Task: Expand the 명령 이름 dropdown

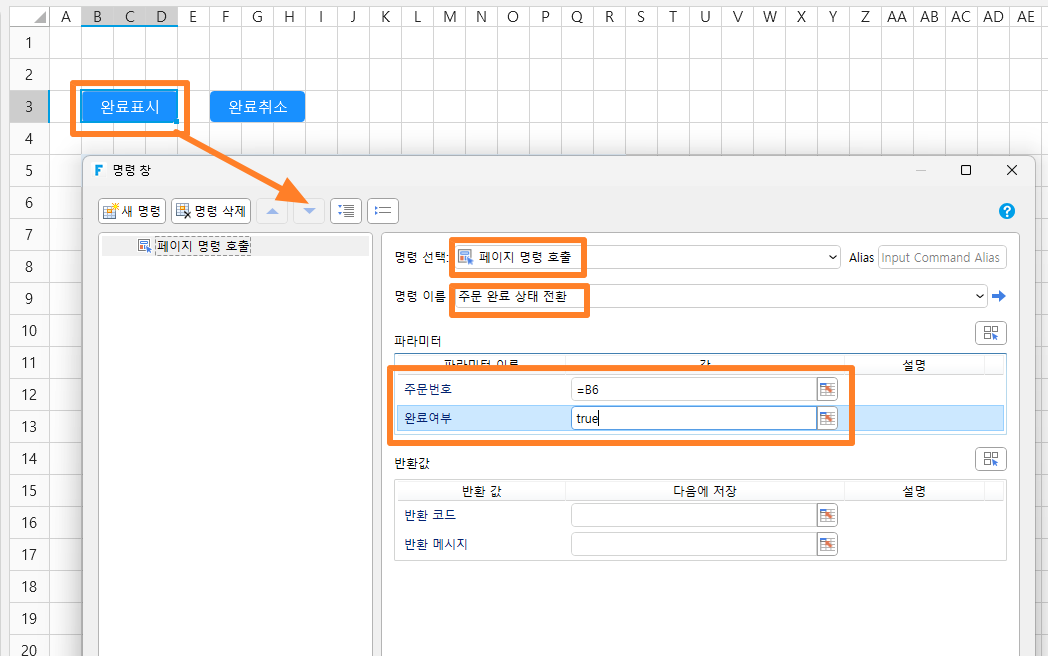Action: [980, 296]
